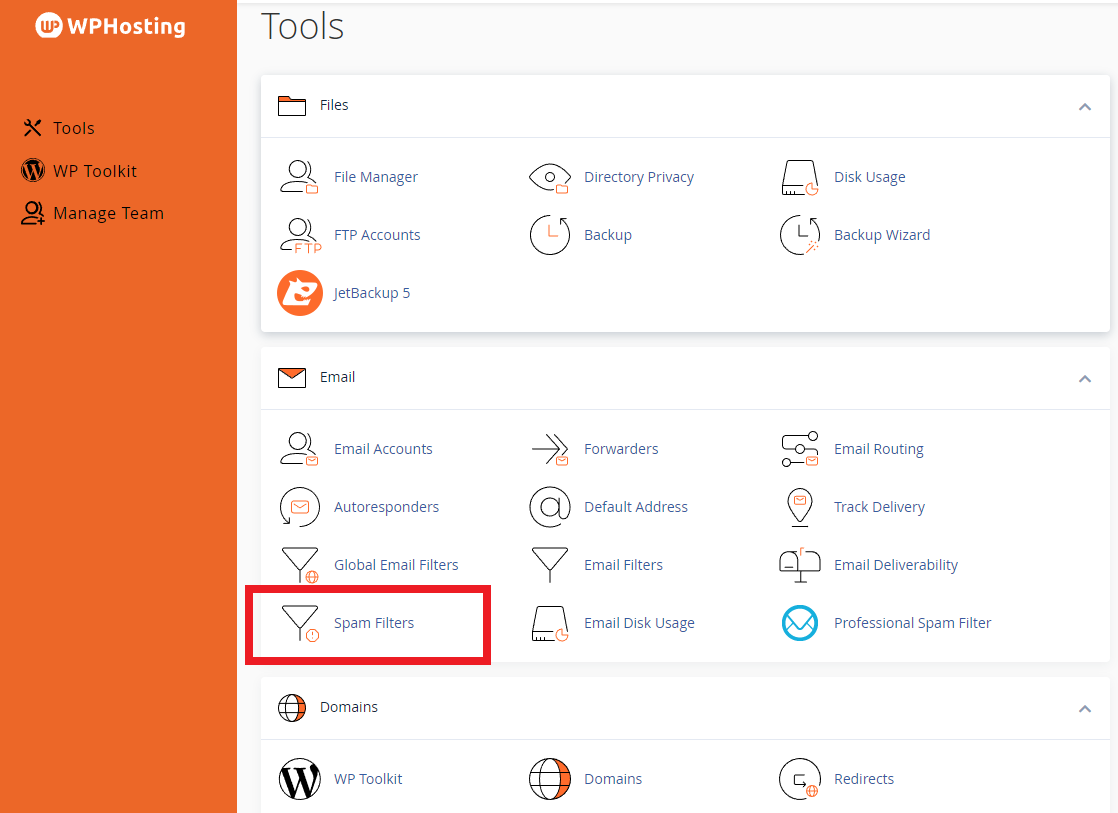
Task: Collapse the Files section
Action: point(1084,106)
